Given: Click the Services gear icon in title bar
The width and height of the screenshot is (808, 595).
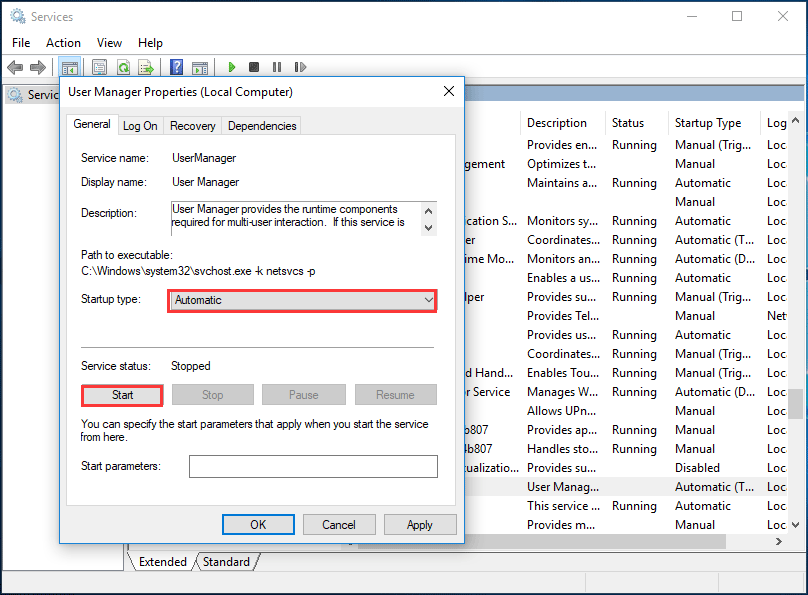Looking at the screenshot, I should point(18,16).
